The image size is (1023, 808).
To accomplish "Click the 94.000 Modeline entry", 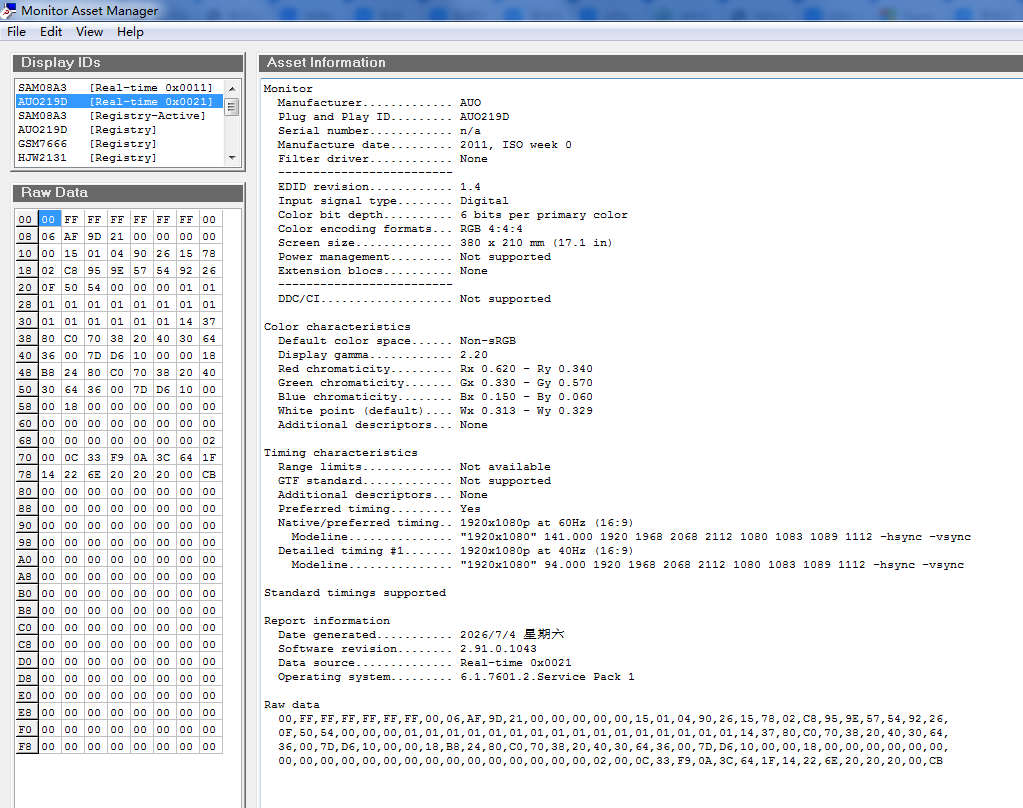I will (x=628, y=565).
